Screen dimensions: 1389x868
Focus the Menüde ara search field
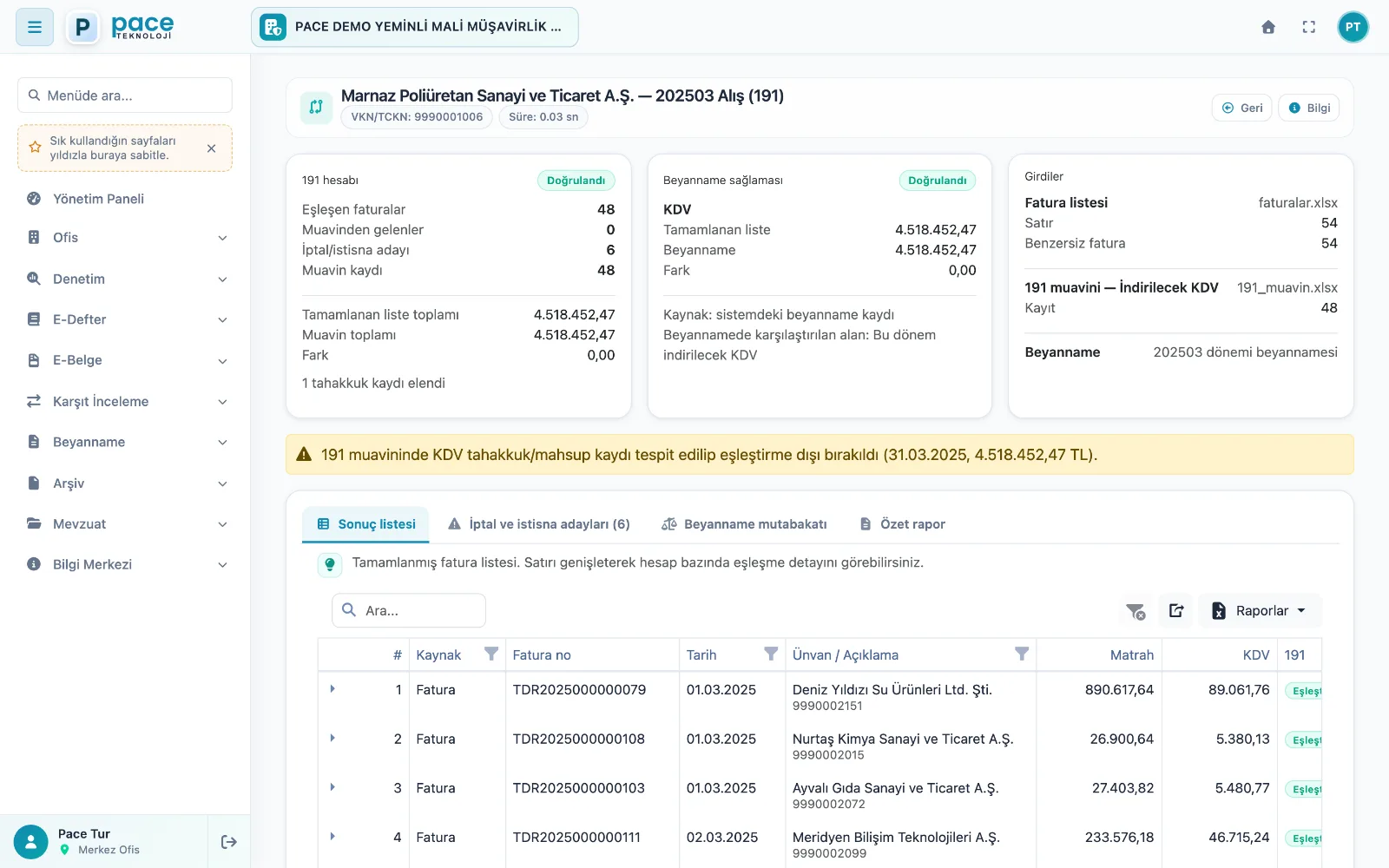125,95
